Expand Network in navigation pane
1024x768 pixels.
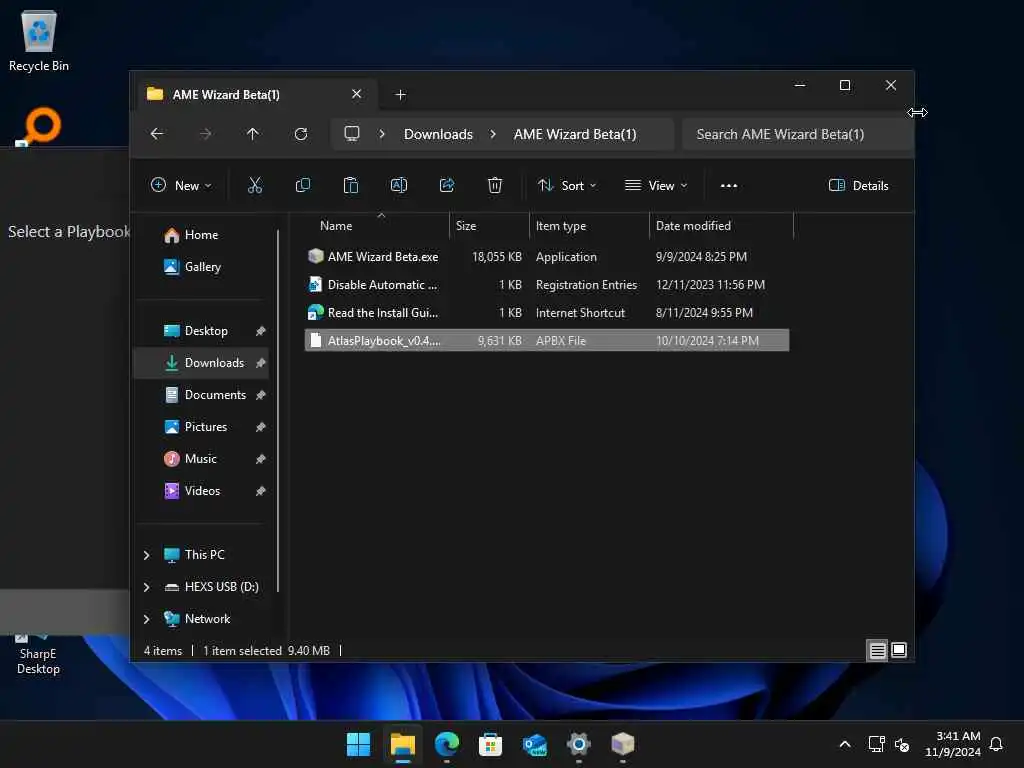pos(146,619)
